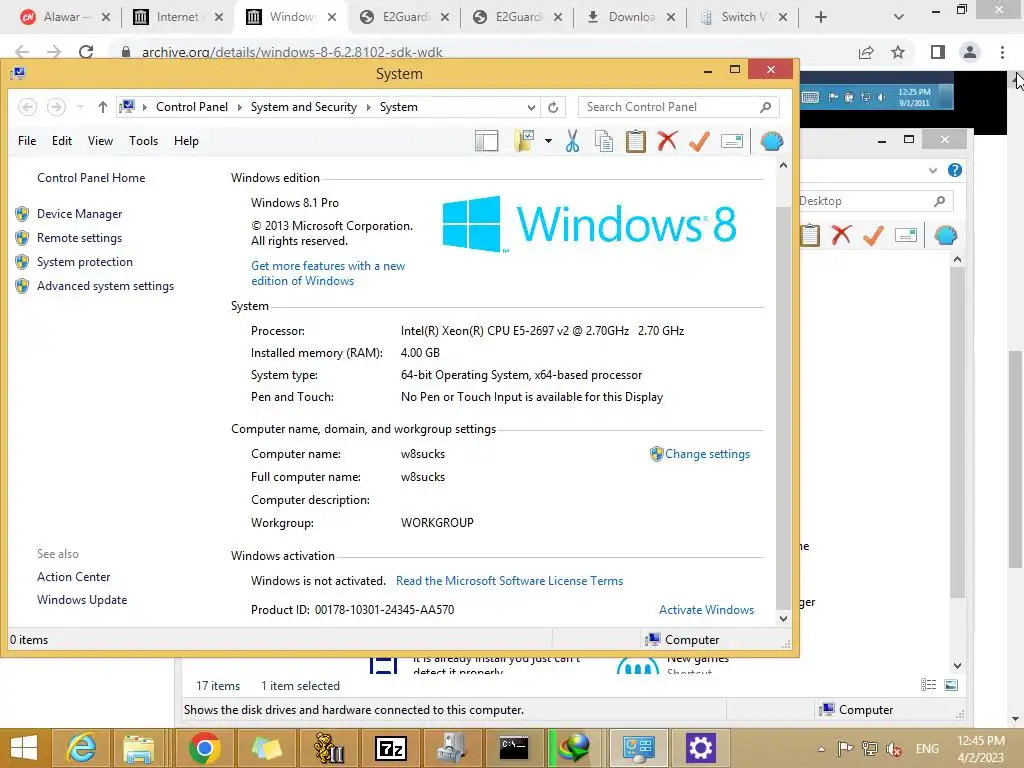The image size is (1024, 768).
Task: Open the Folder Options icon in System toolbar
Action: (524, 141)
